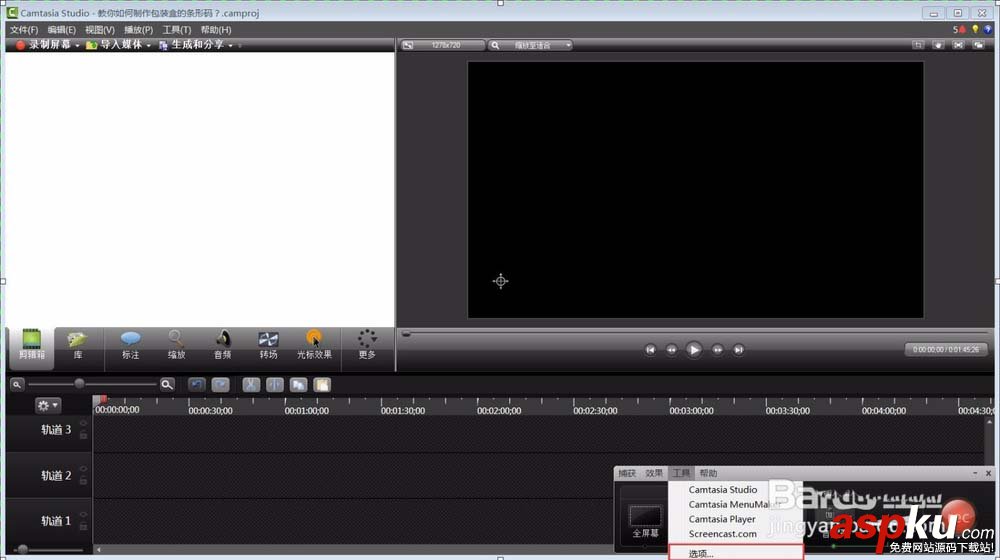Click the detach preview window icon

click(978, 45)
